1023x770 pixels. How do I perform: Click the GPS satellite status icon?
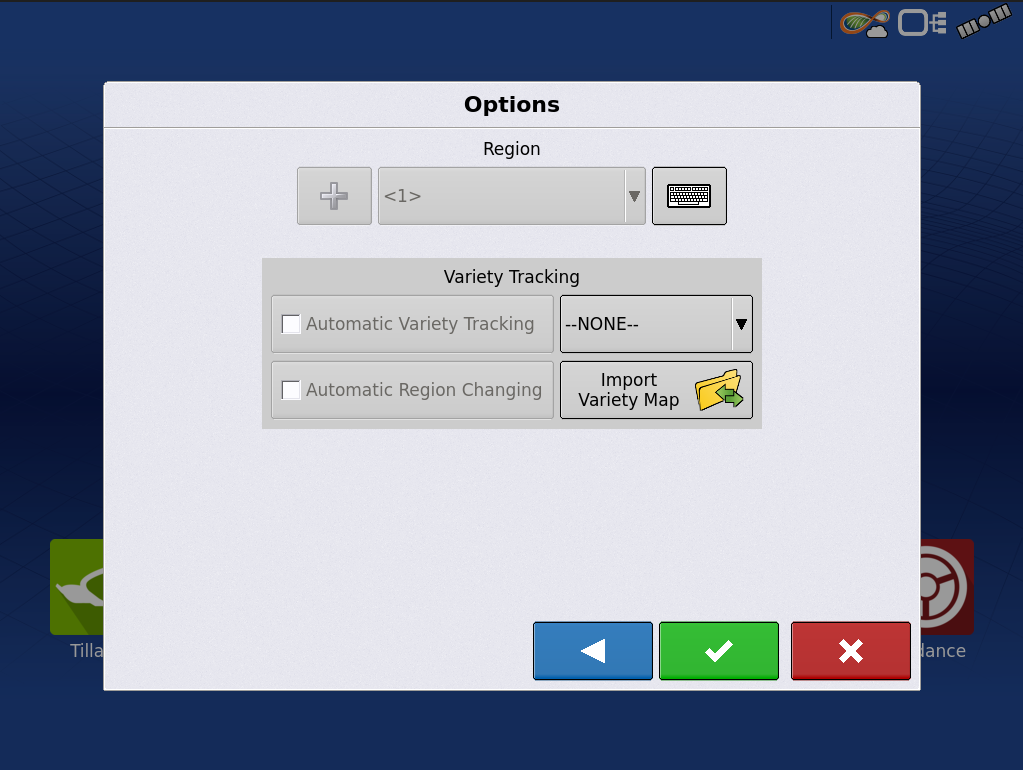point(984,23)
